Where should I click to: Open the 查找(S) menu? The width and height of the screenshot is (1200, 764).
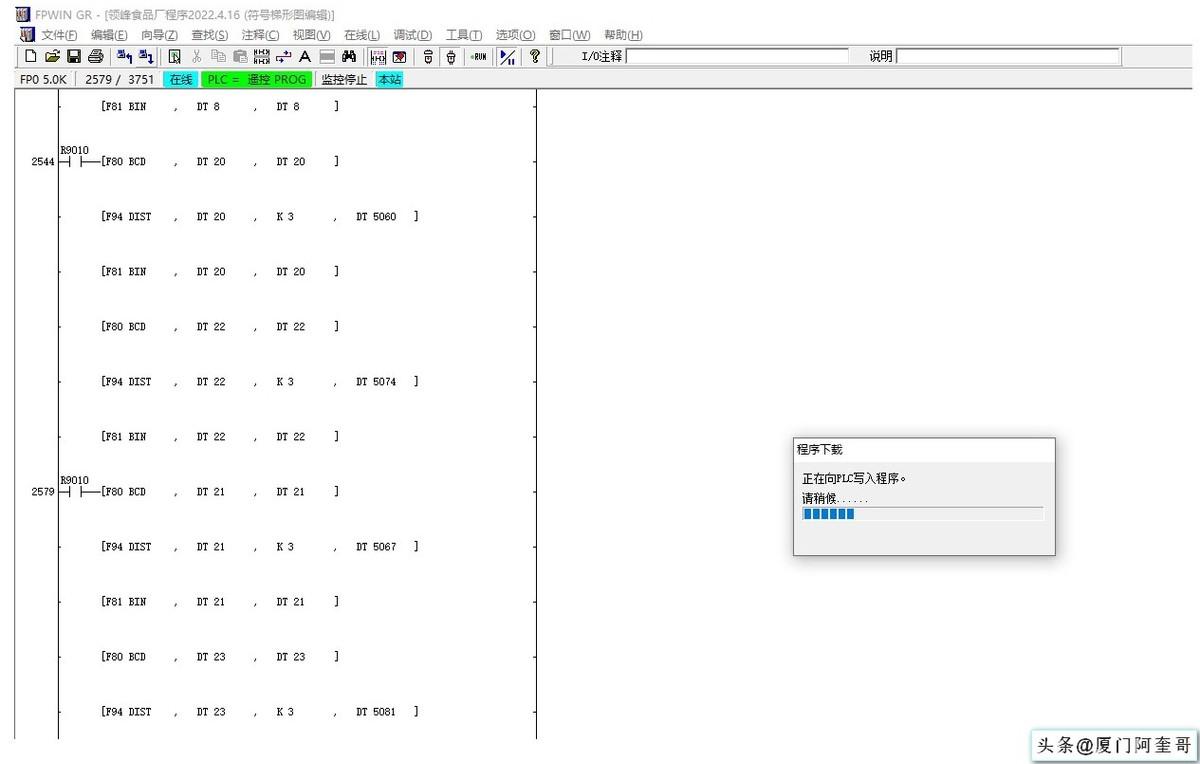tap(209, 35)
